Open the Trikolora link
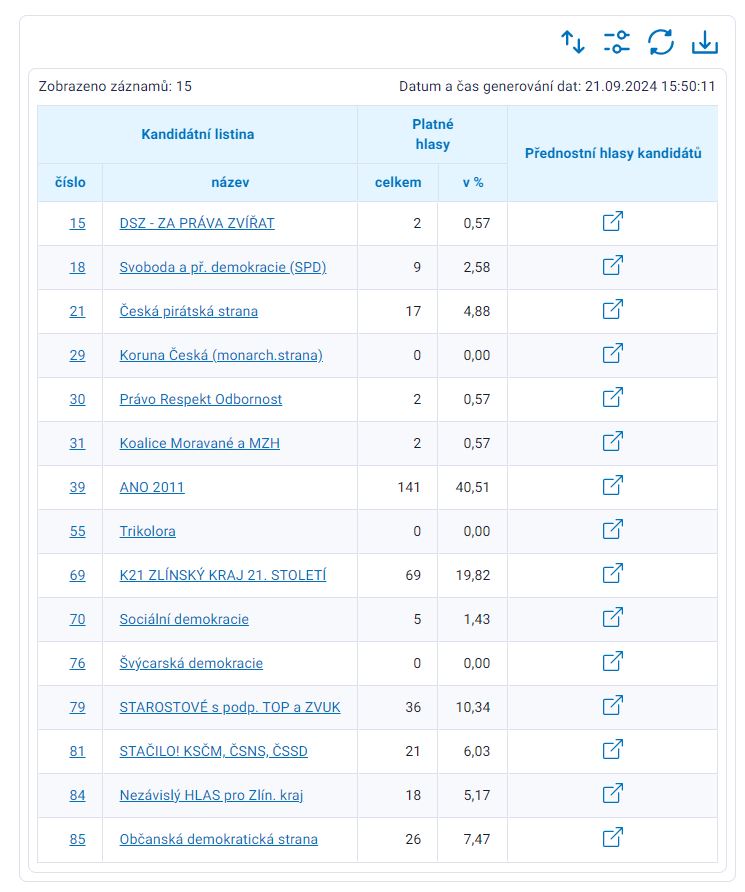The height and width of the screenshot is (892, 745). pyautogui.click(x=147, y=531)
